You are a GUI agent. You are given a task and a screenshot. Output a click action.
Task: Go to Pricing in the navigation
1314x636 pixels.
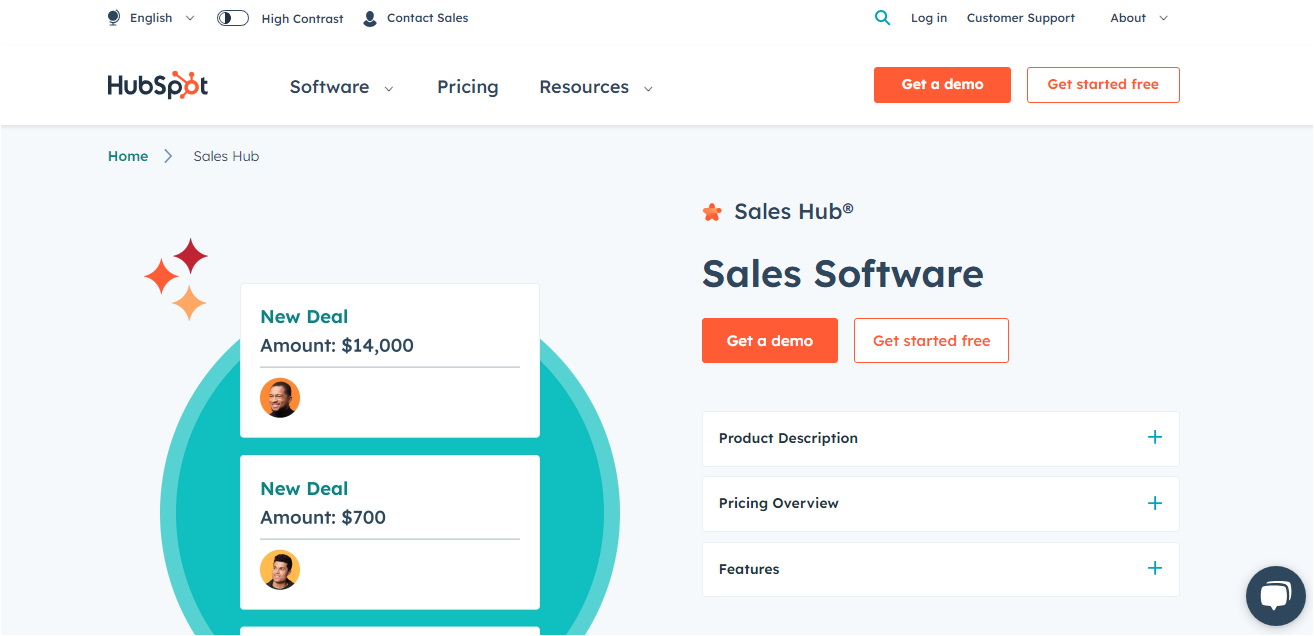click(467, 87)
